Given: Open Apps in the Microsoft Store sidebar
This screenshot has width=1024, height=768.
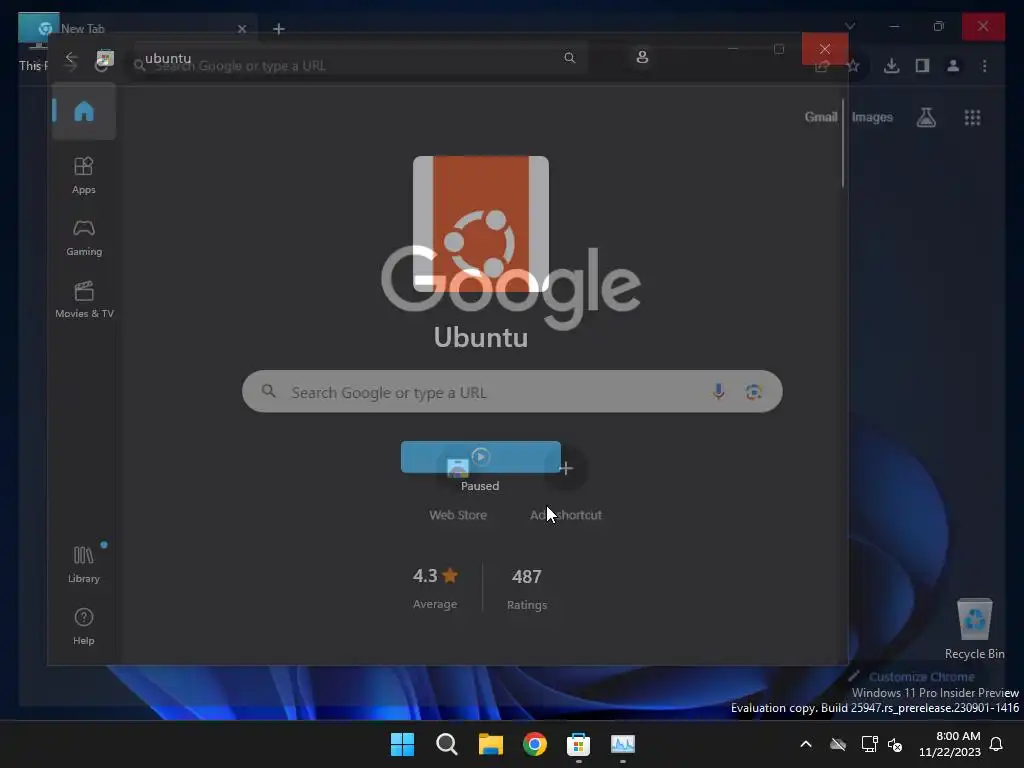Looking at the screenshot, I should (84, 175).
